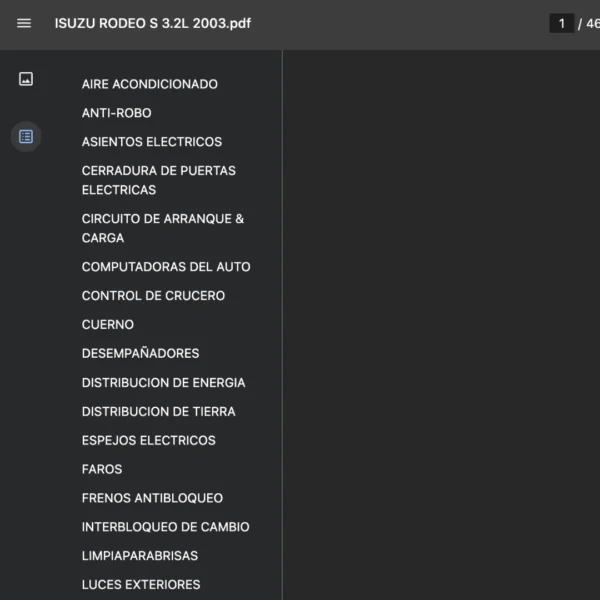Select DISTRIBUCION DE ENERGIA bookmark

point(163,382)
